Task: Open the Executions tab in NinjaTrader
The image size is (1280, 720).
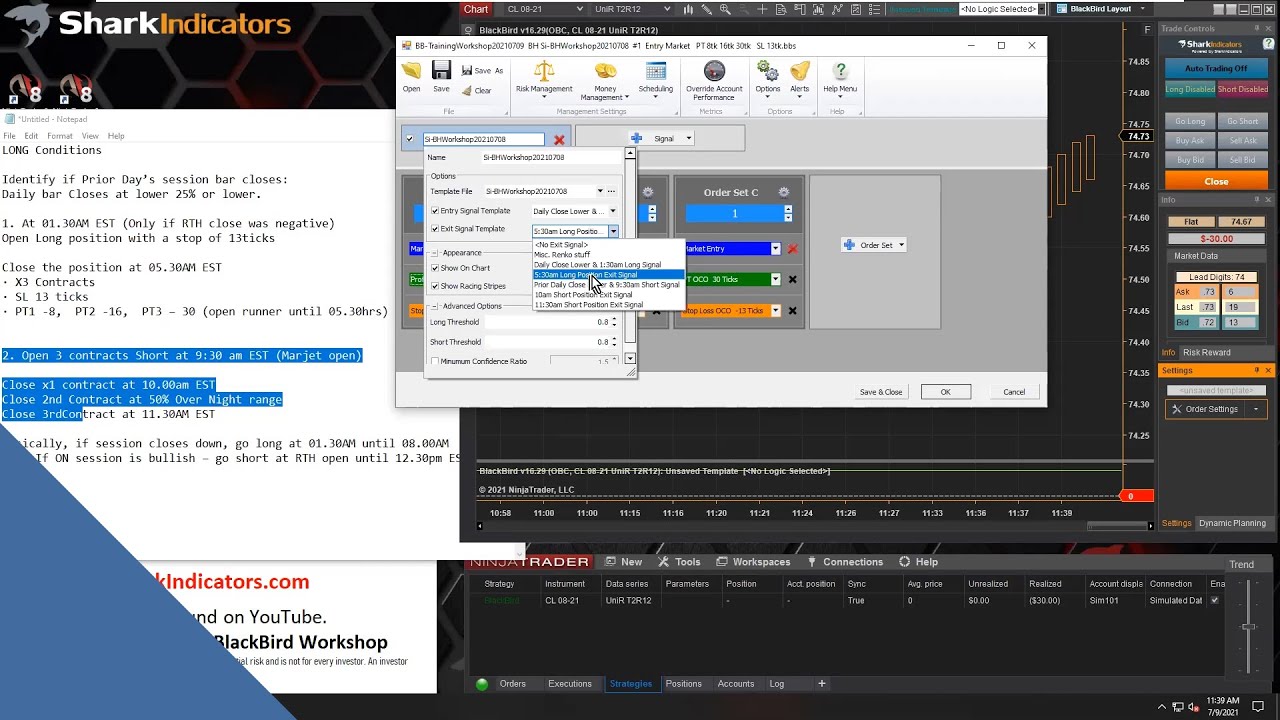Action: 570,684
